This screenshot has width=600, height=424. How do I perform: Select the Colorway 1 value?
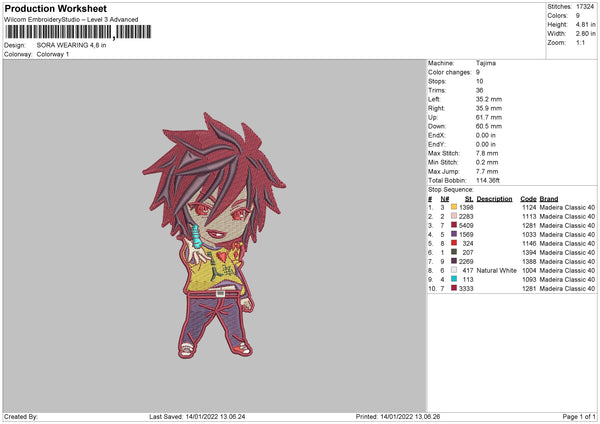pos(53,54)
